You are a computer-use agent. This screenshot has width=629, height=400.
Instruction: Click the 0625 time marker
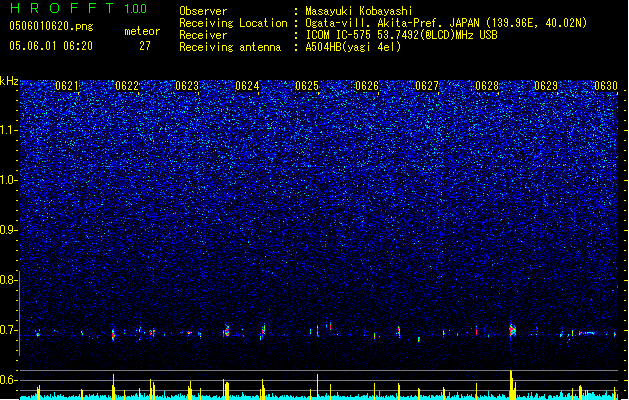(307, 86)
